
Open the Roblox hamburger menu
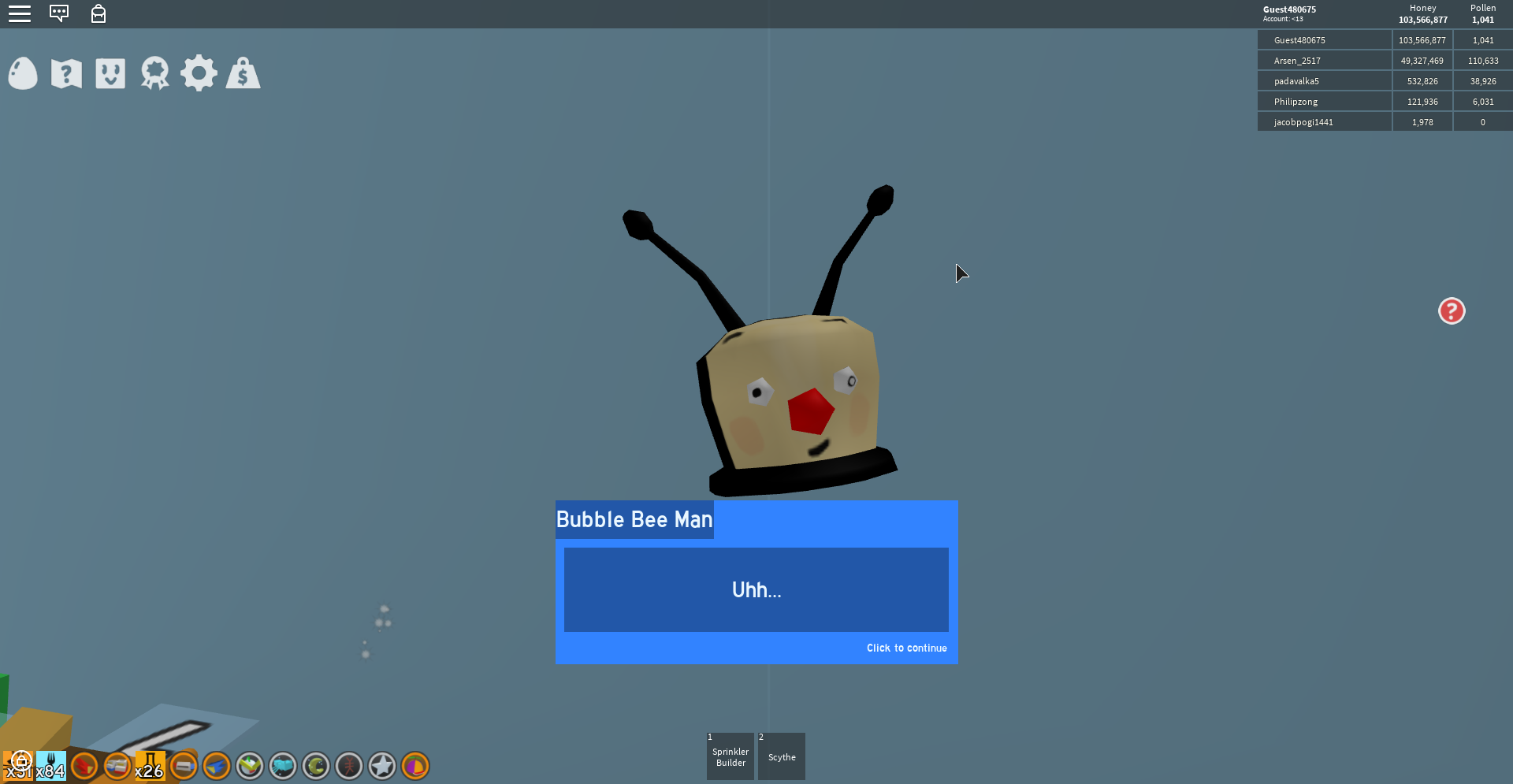[20, 13]
